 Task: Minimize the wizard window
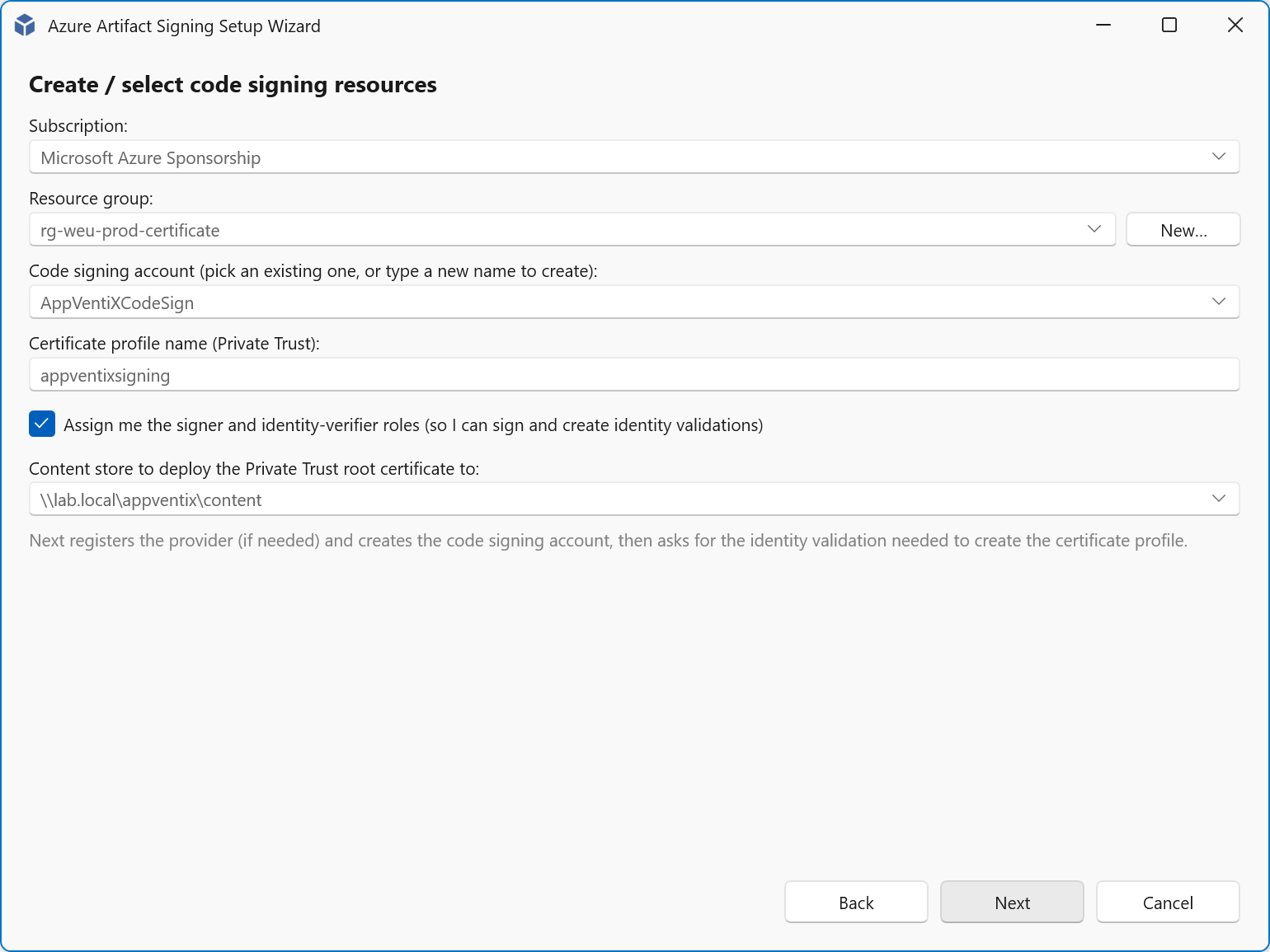pos(1103,26)
